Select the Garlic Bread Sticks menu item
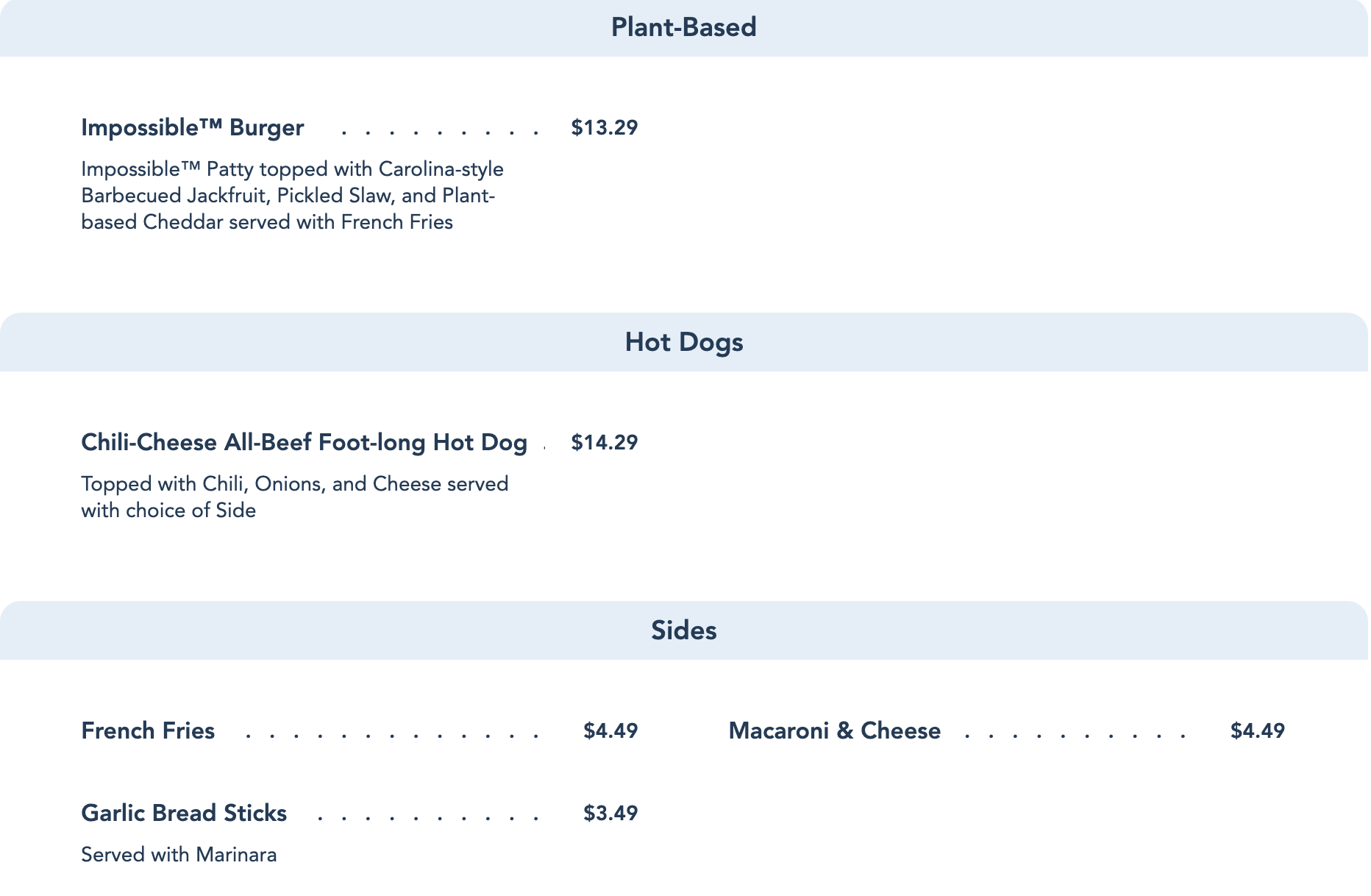 (x=184, y=813)
